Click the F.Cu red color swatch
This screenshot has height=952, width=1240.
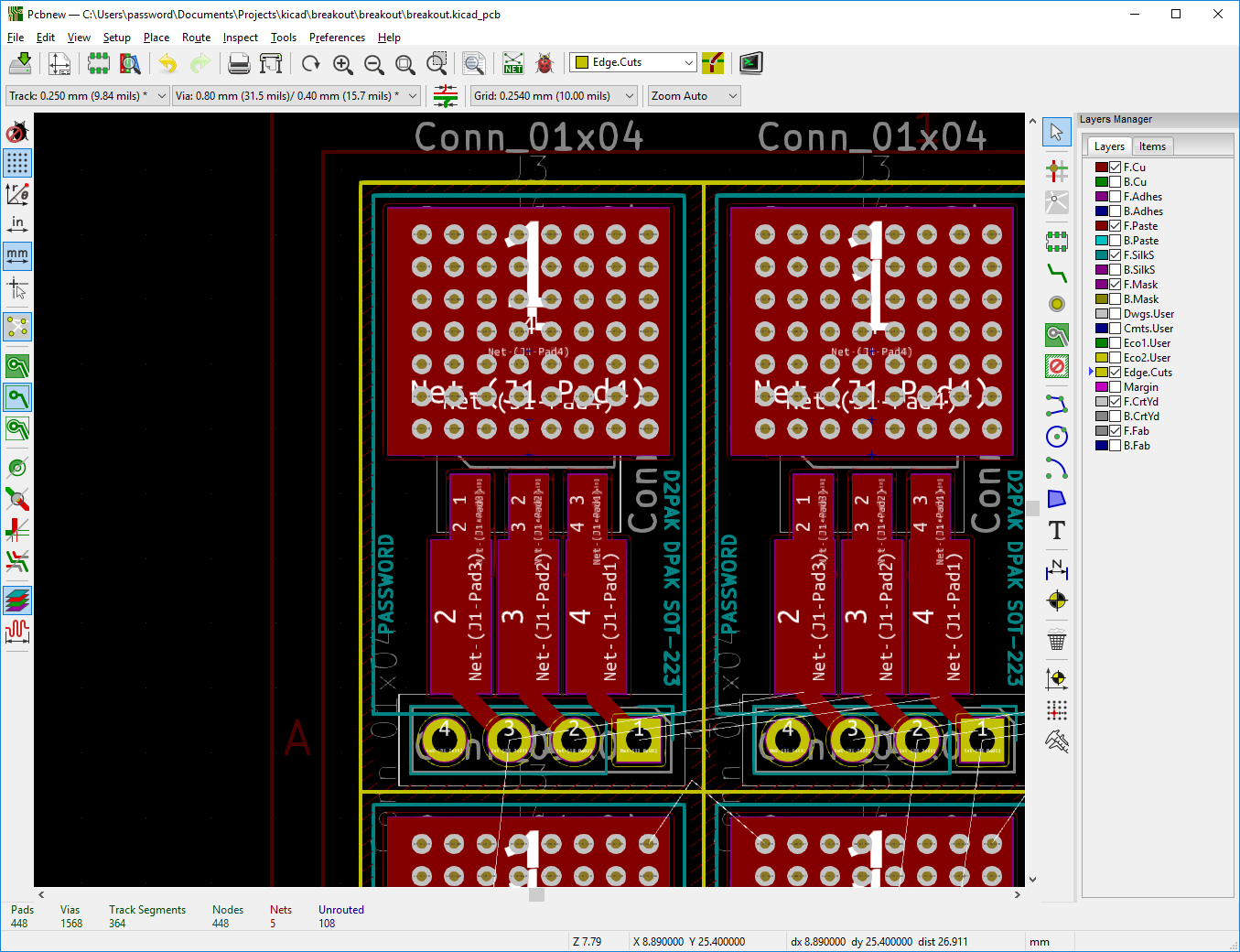click(1102, 168)
